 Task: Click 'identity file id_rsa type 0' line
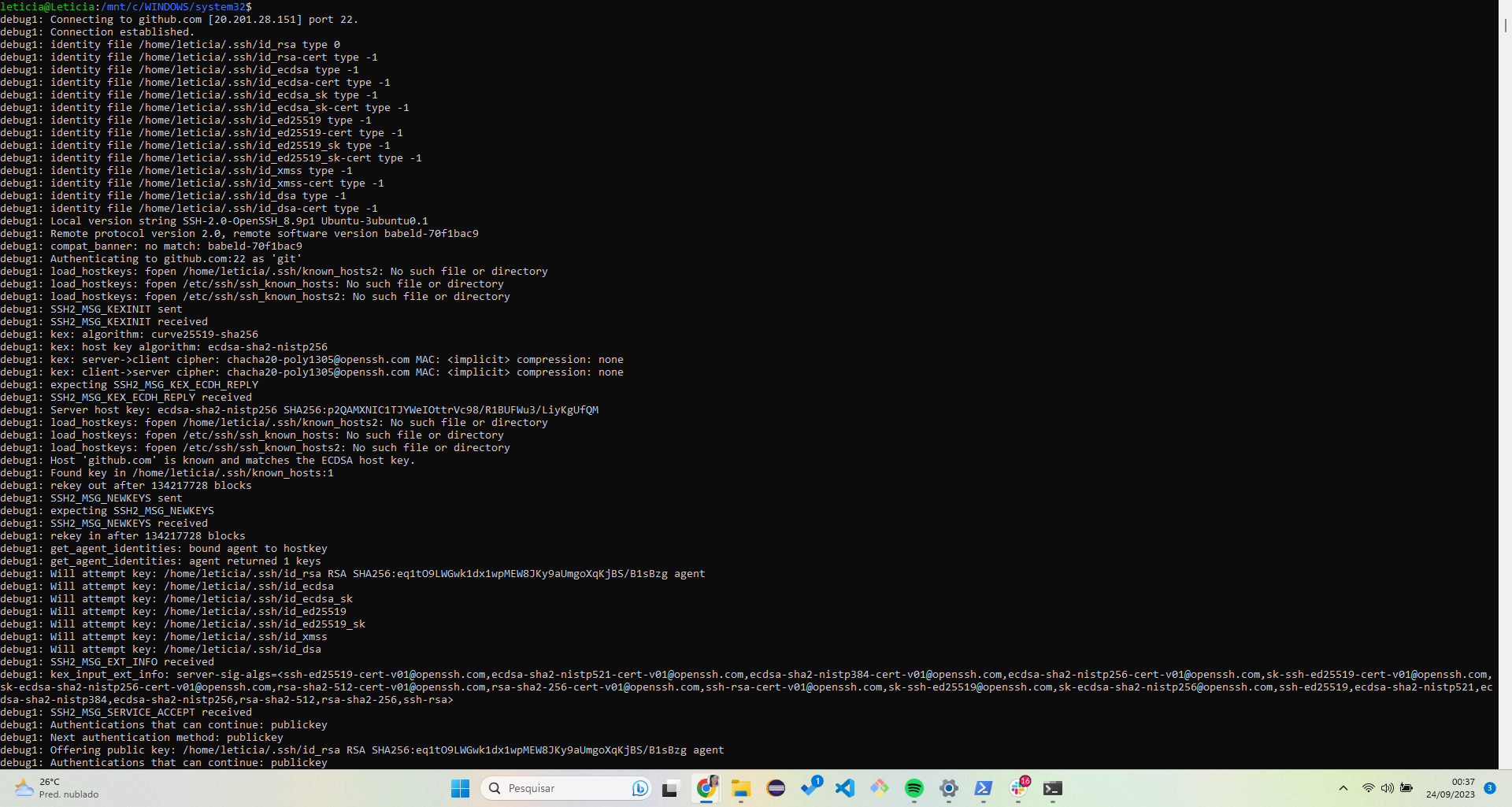170,44
